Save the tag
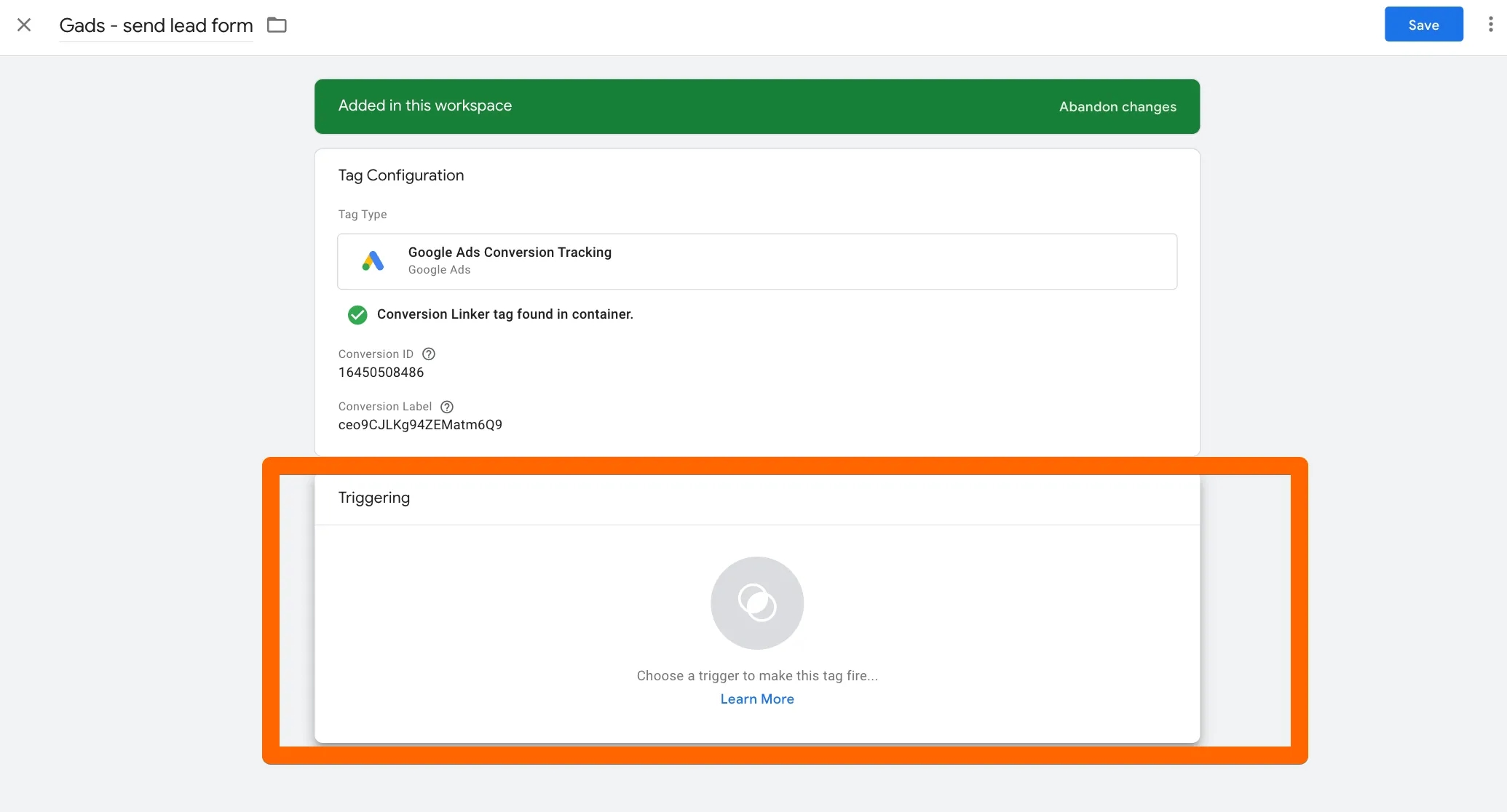The width and height of the screenshot is (1507, 812). coord(1423,25)
